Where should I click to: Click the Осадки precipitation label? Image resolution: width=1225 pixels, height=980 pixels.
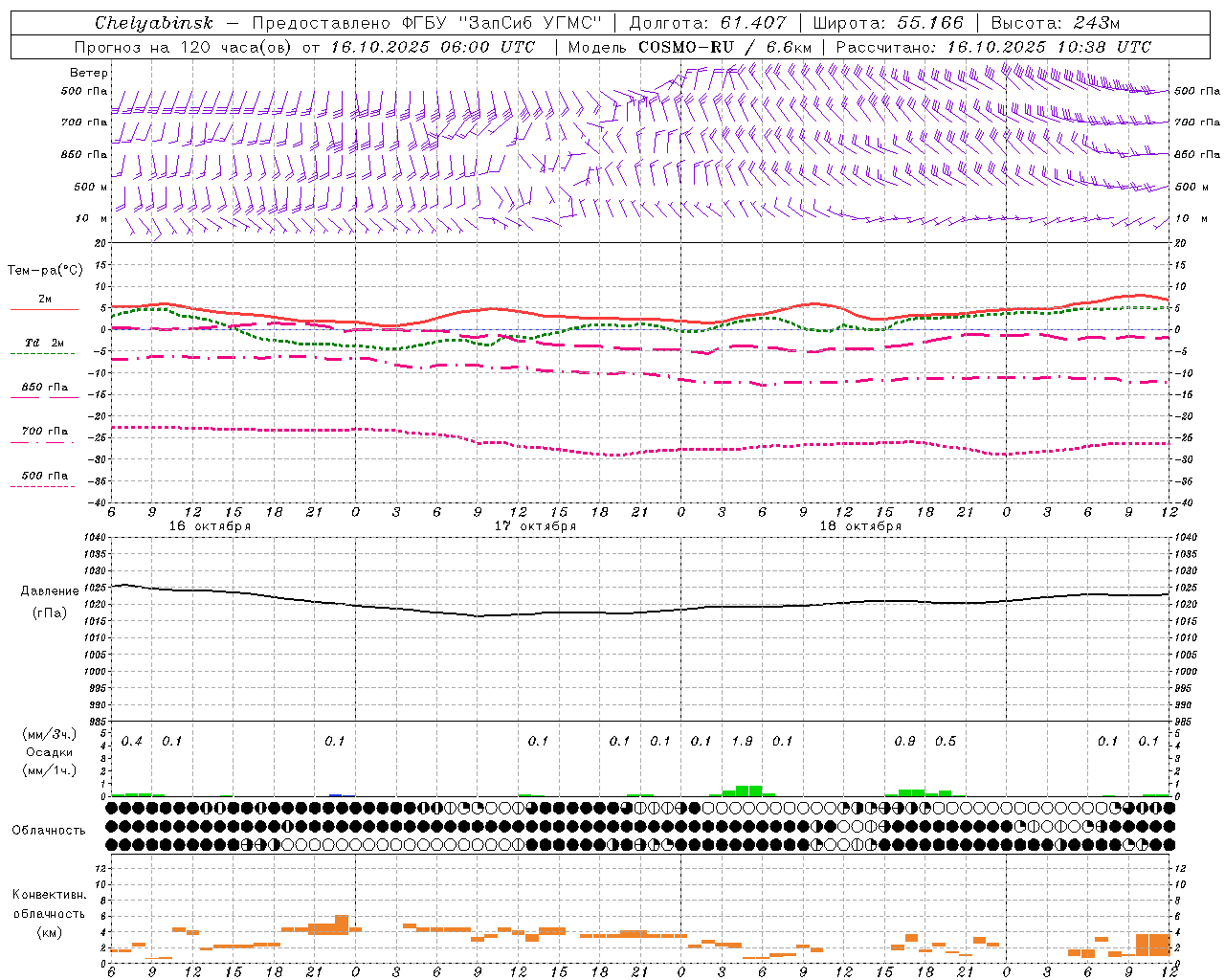[x=49, y=752]
